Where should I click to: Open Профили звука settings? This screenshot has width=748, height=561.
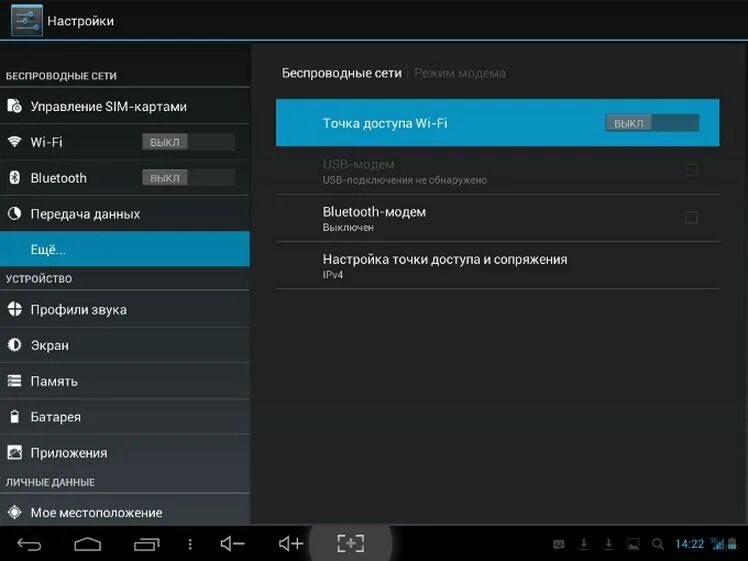click(x=125, y=309)
